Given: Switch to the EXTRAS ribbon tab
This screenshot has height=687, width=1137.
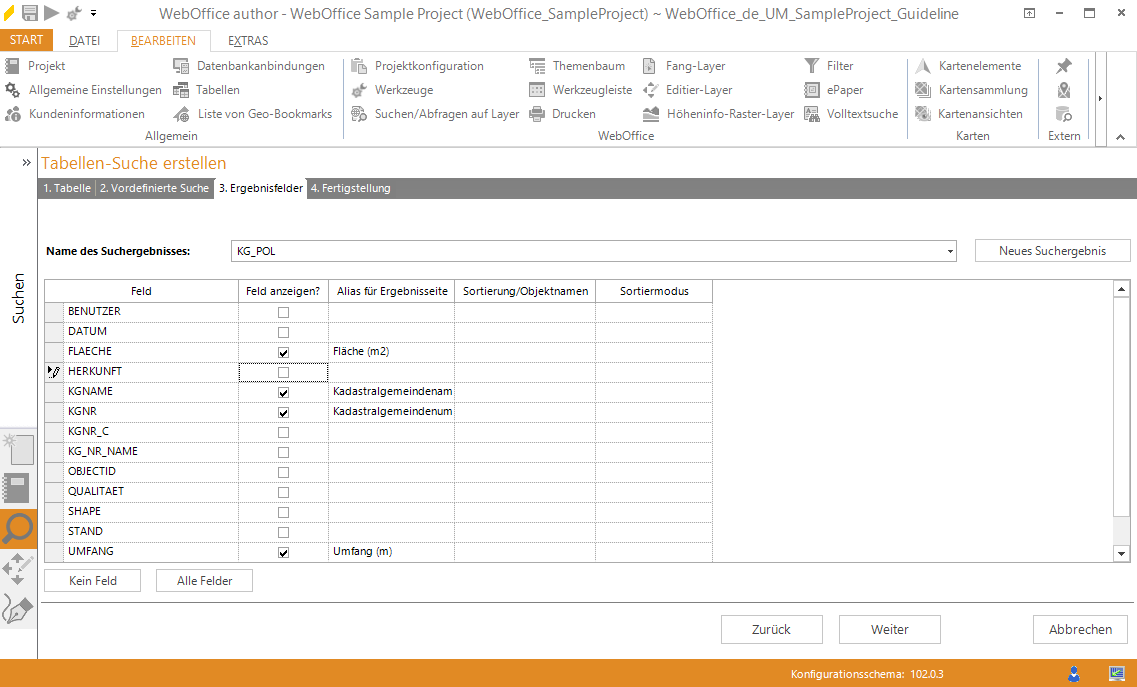Looking at the screenshot, I should [248, 41].
